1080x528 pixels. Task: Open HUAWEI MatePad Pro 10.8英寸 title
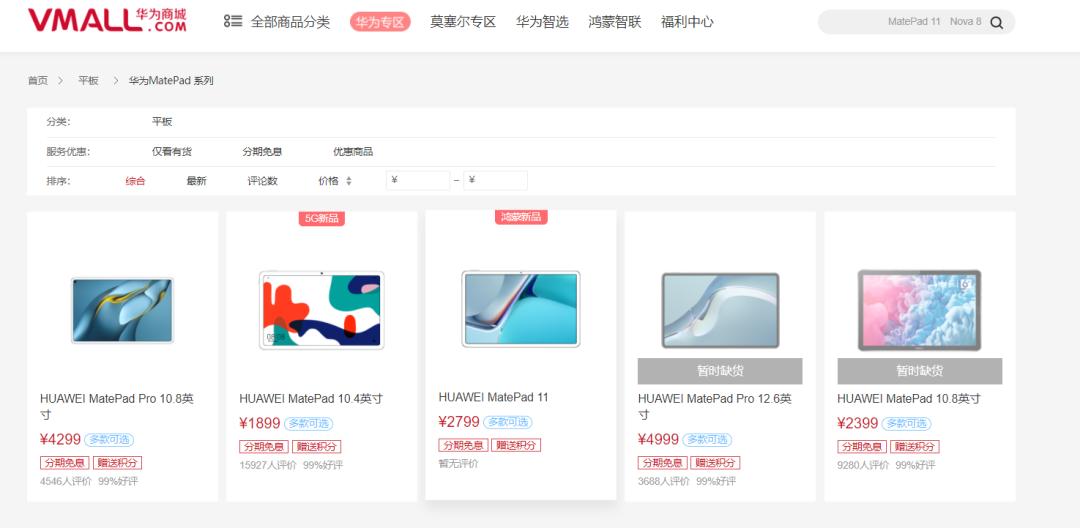click(x=117, y=407)
